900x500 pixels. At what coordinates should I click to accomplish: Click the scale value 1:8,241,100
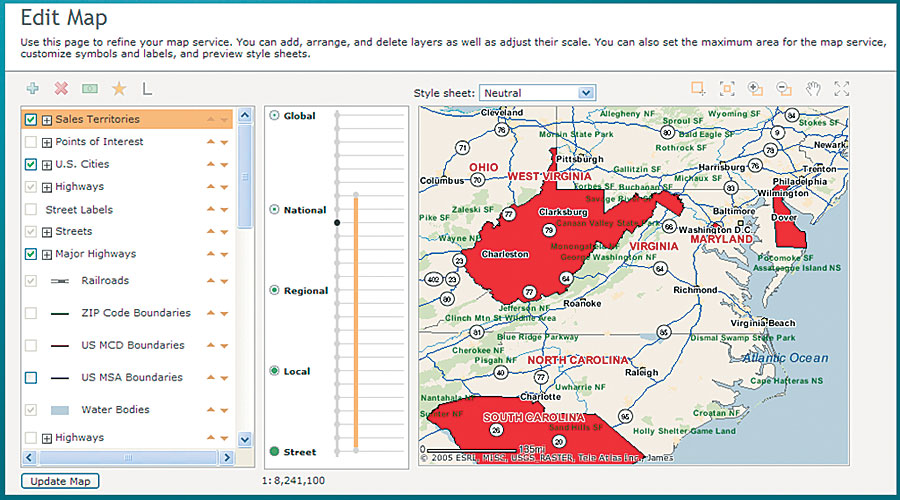tap(293, 480)
